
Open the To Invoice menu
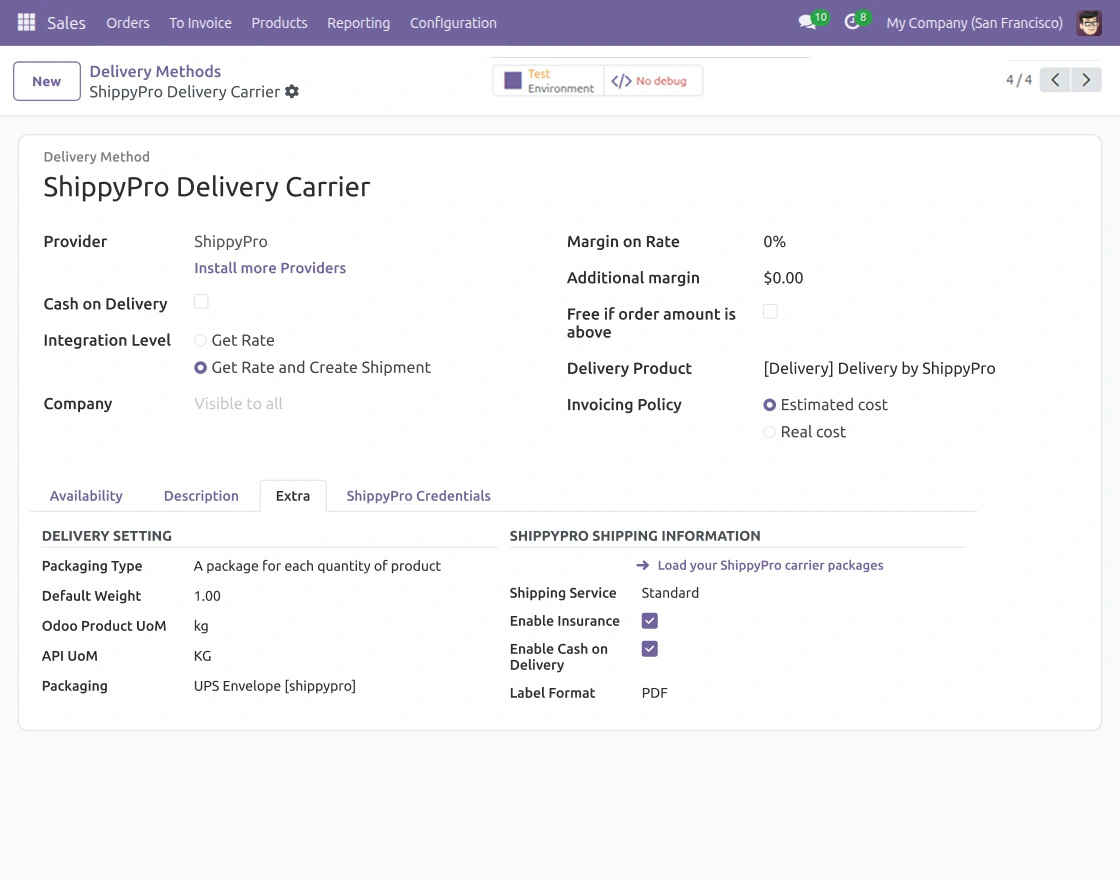click(x=200, y=23)
